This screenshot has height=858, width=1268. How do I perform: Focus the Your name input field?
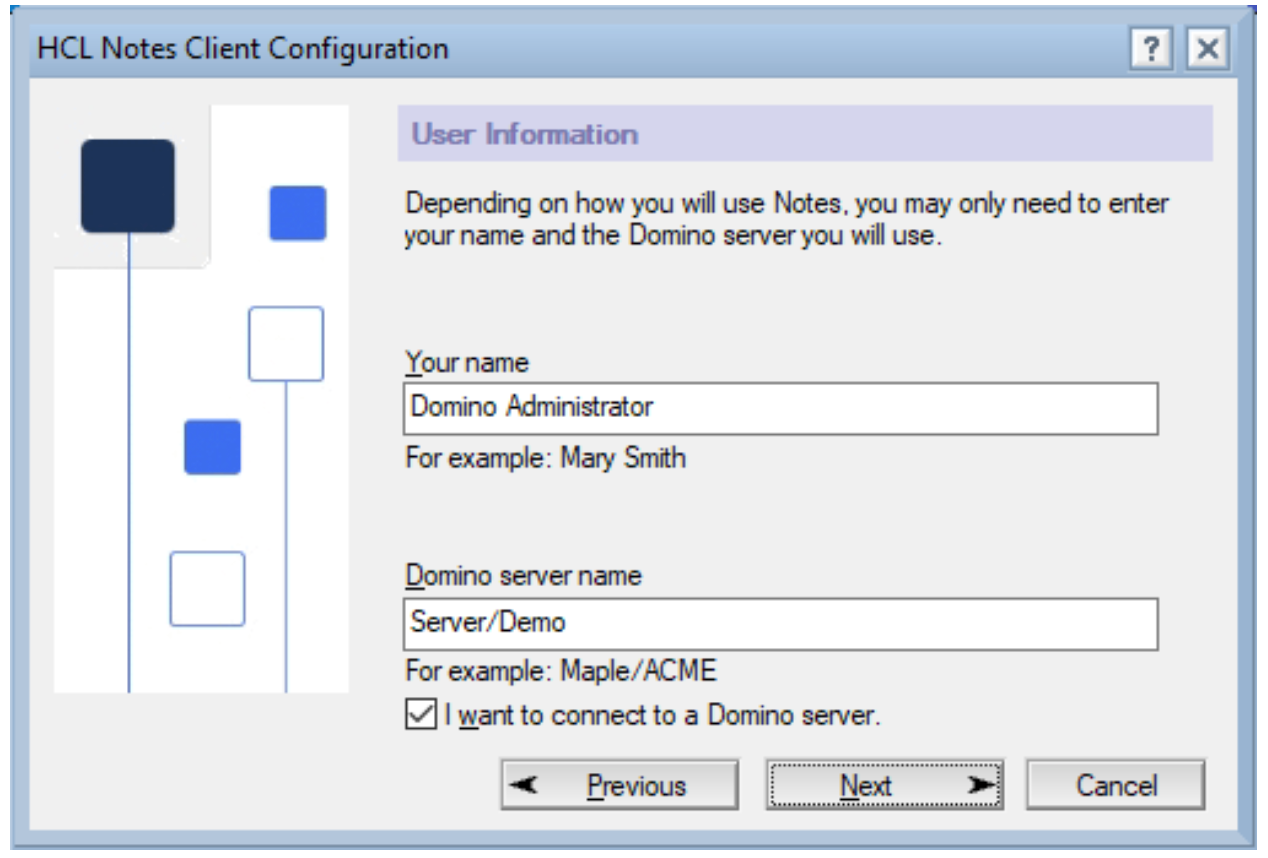781,408
